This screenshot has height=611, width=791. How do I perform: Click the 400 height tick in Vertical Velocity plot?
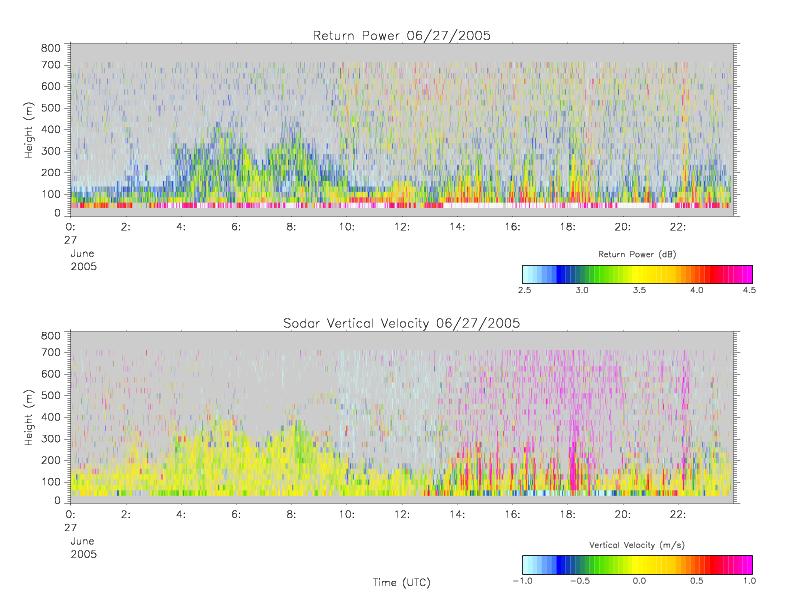tap(50, 417)
